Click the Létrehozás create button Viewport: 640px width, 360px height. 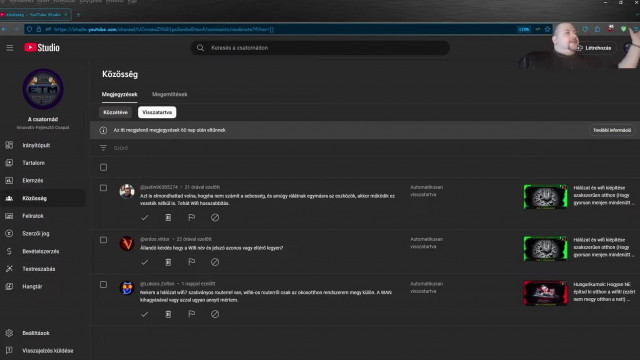coord(594,48)
